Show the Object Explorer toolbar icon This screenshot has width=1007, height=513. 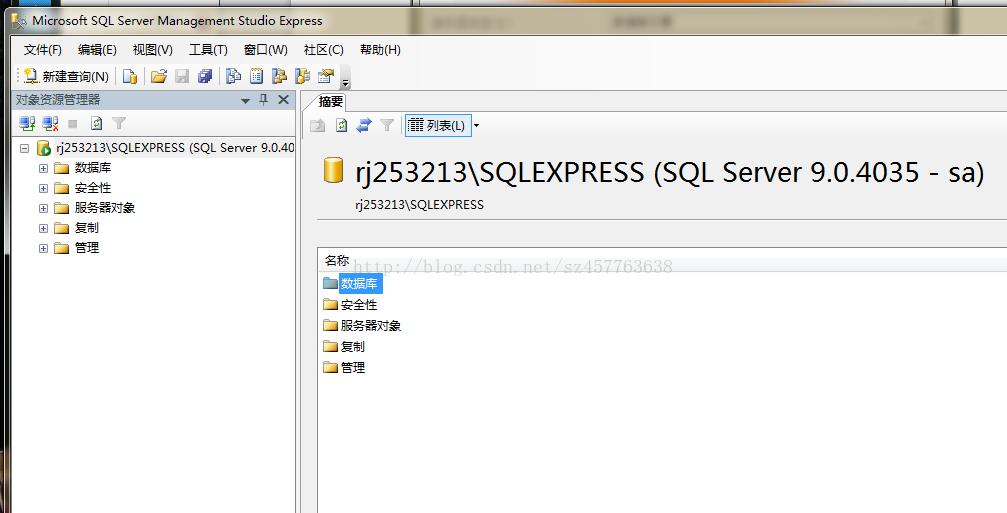pos(279,76)
